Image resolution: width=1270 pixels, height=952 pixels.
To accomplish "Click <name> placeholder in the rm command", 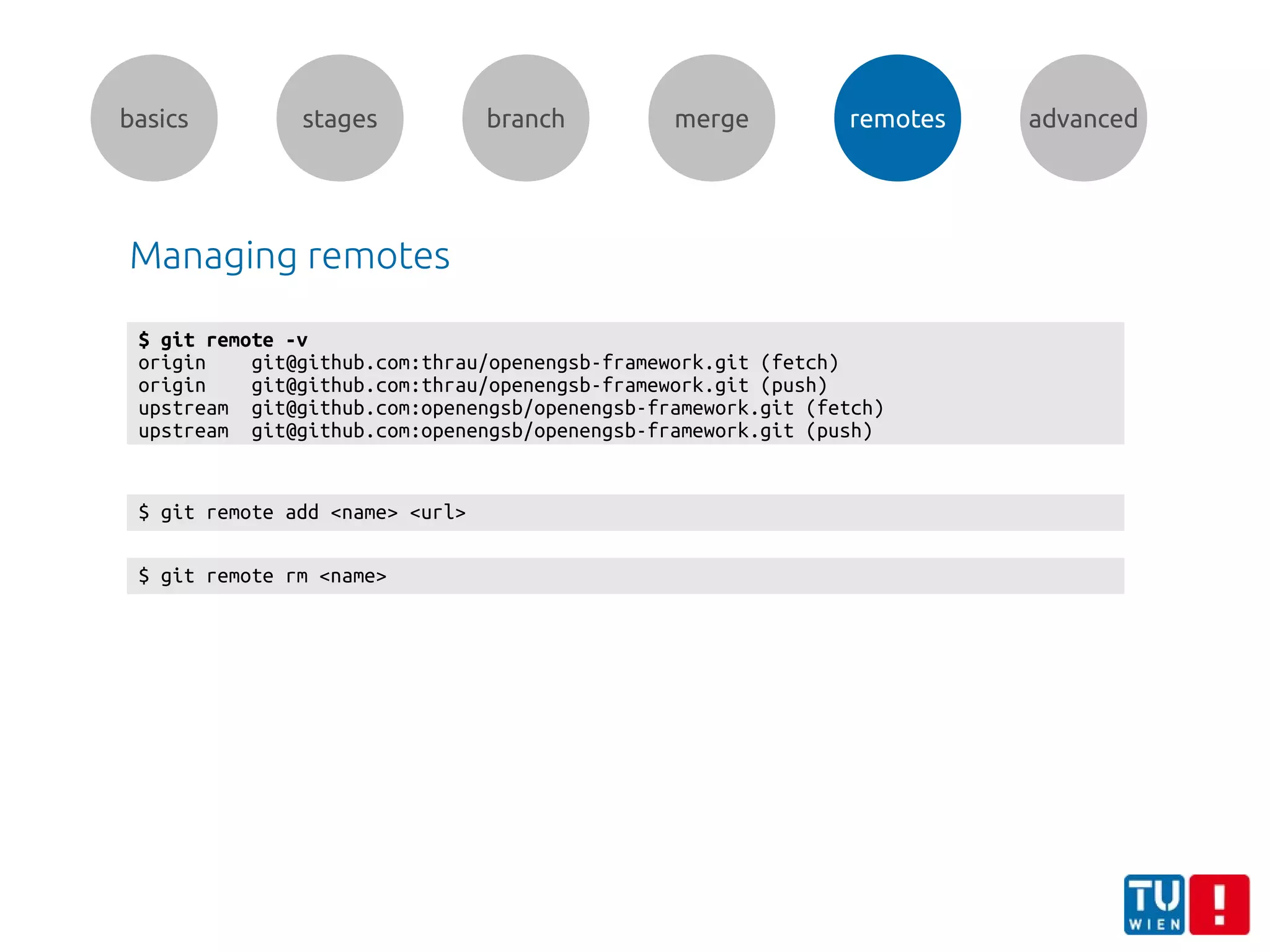I will (352, 576).
